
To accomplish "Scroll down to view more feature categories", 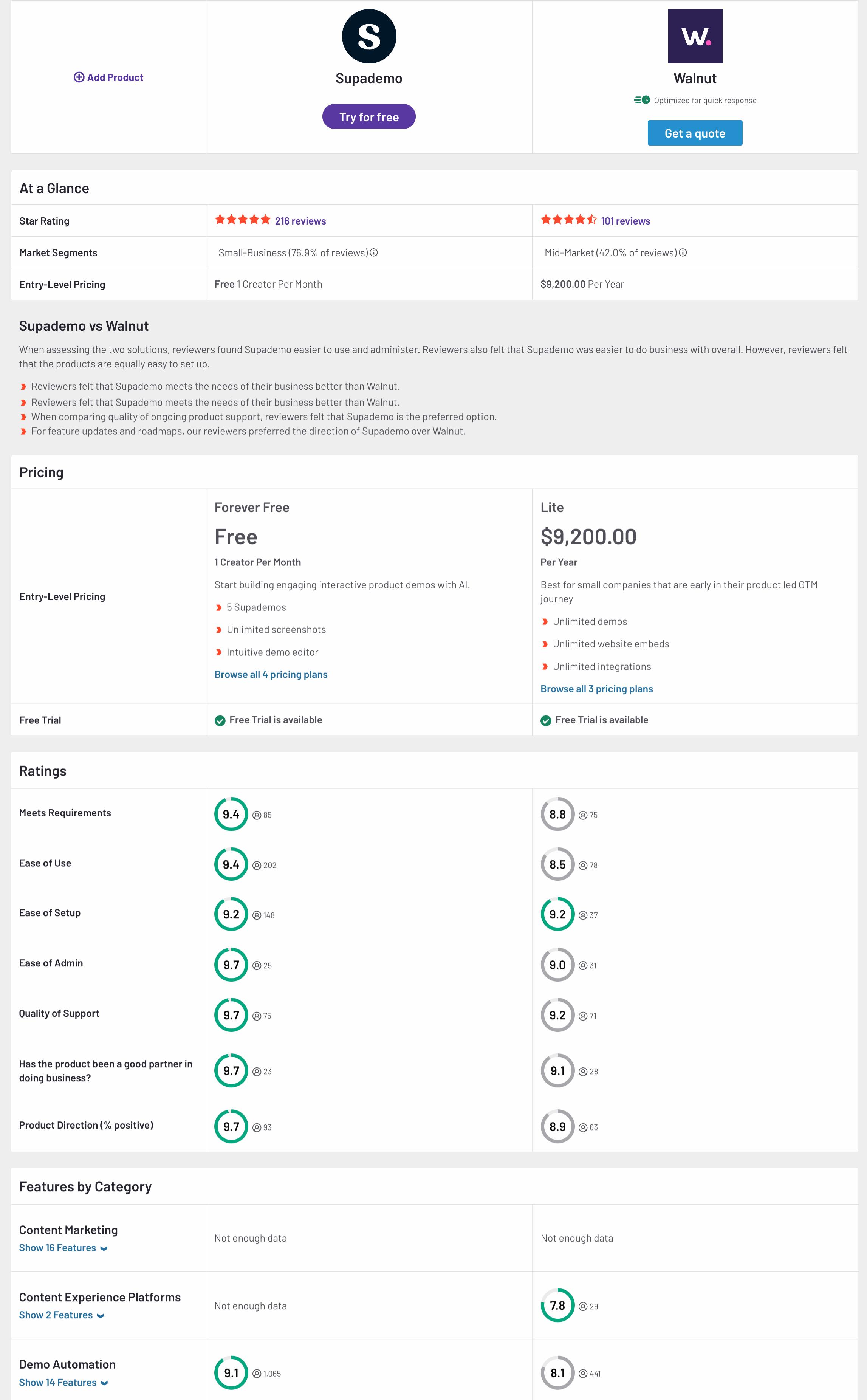I will click(x=433, y=1390).
